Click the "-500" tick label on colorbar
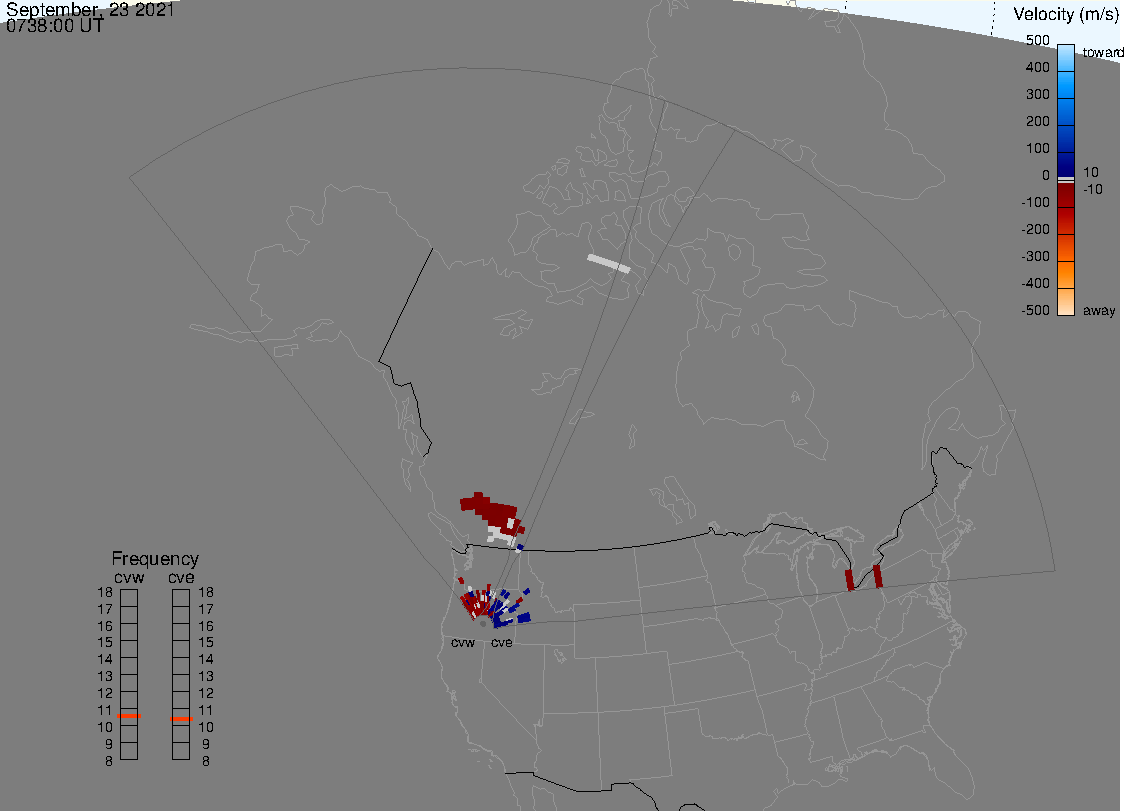 (1035, 310)
